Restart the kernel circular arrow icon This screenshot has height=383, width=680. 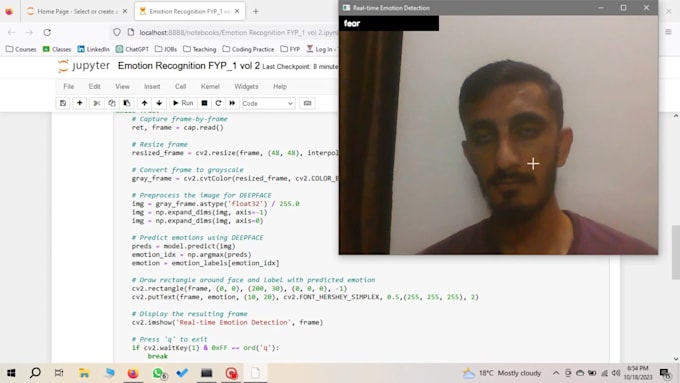pos(218,103)
